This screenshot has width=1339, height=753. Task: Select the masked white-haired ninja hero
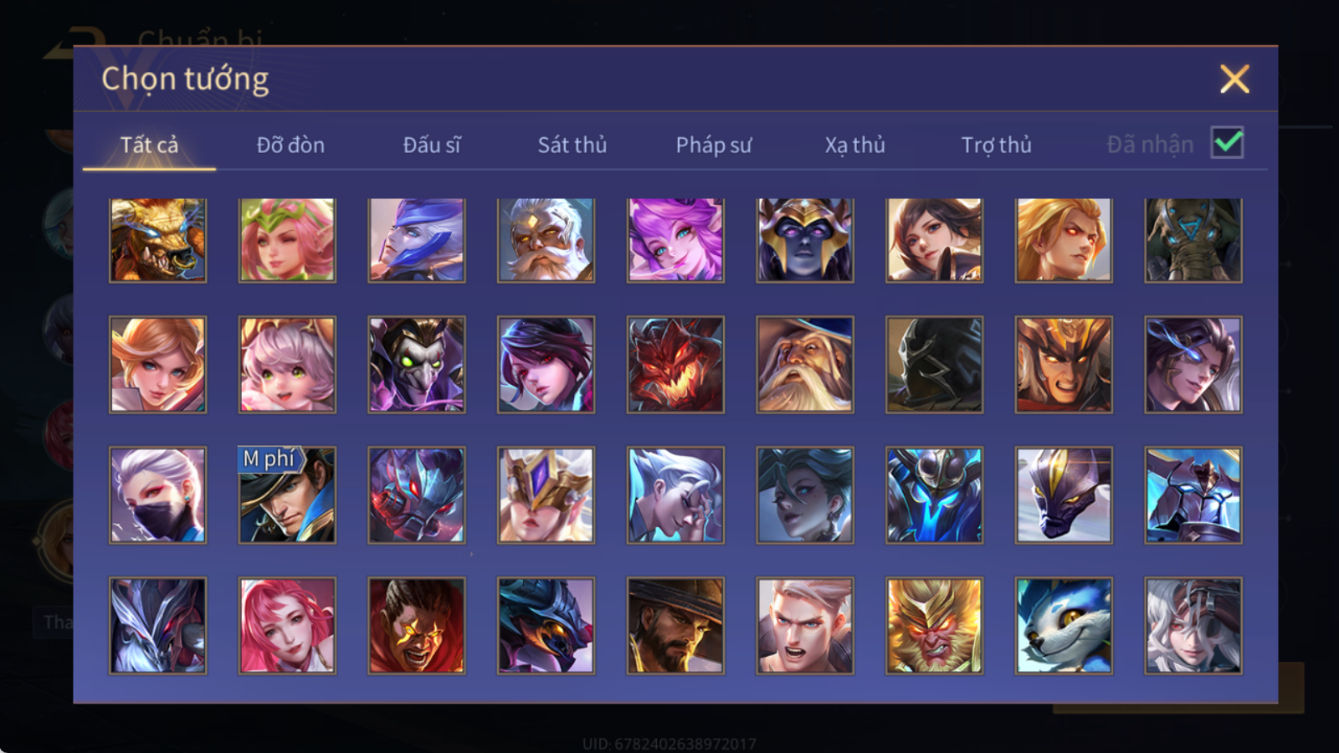(x=158, y=495)
